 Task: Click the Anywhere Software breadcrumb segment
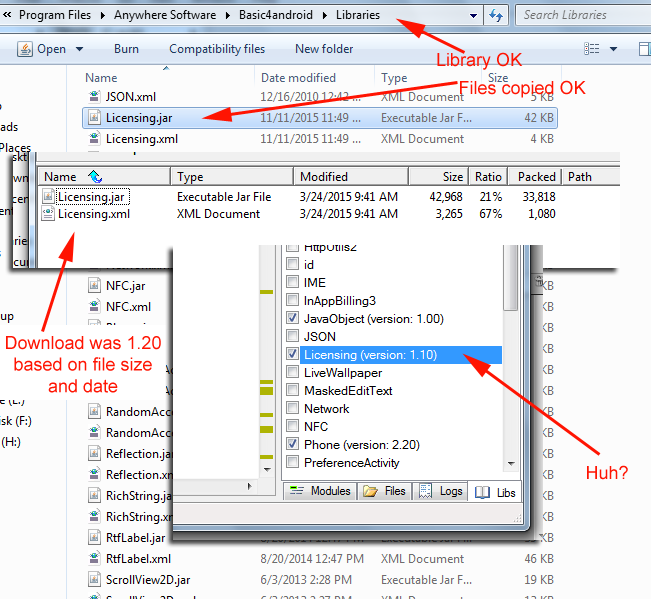click(165, 15)
